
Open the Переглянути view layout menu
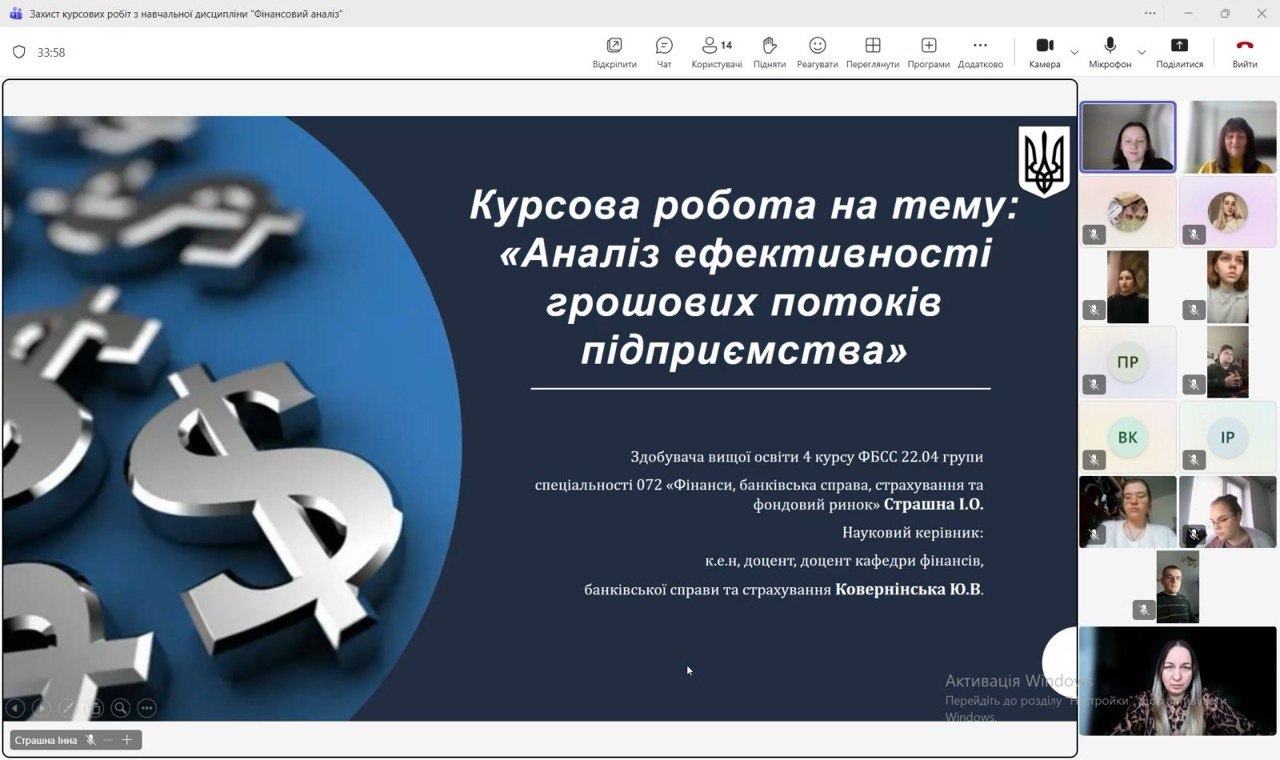(872, 52)
